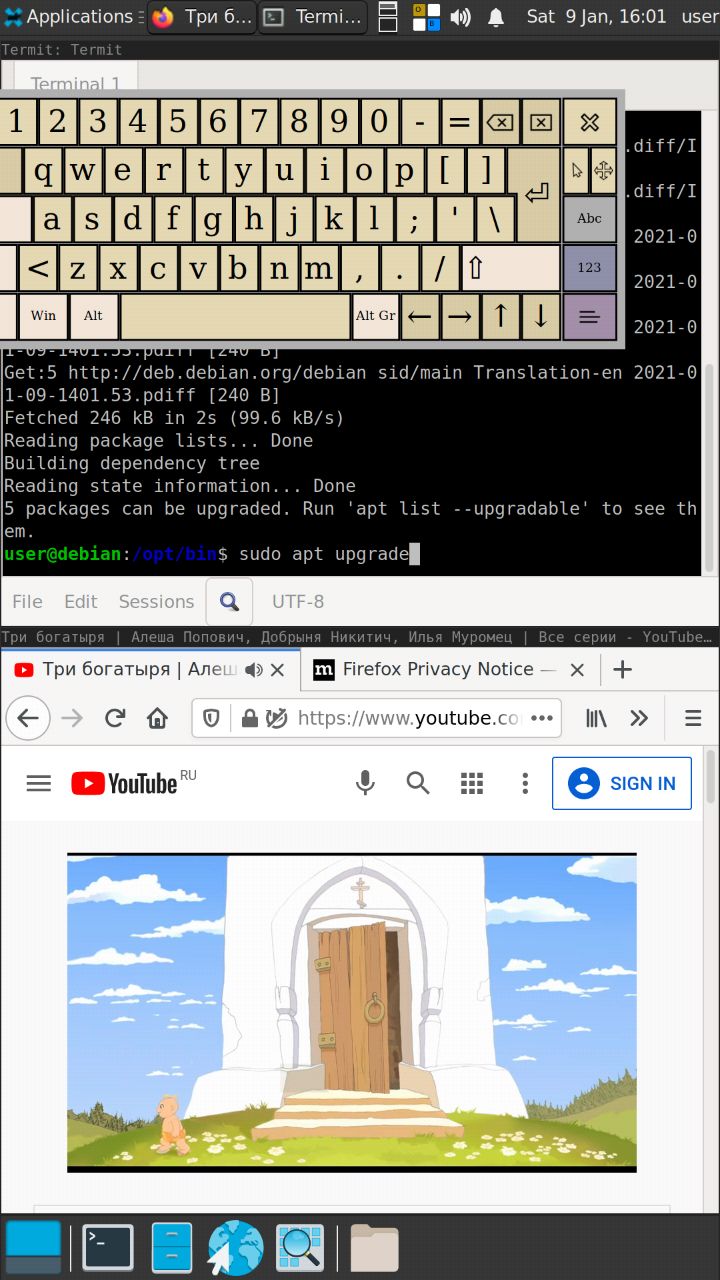Toggle the Shift key on virtual keyboard
Screen dimensions: 720x1280
510,268
